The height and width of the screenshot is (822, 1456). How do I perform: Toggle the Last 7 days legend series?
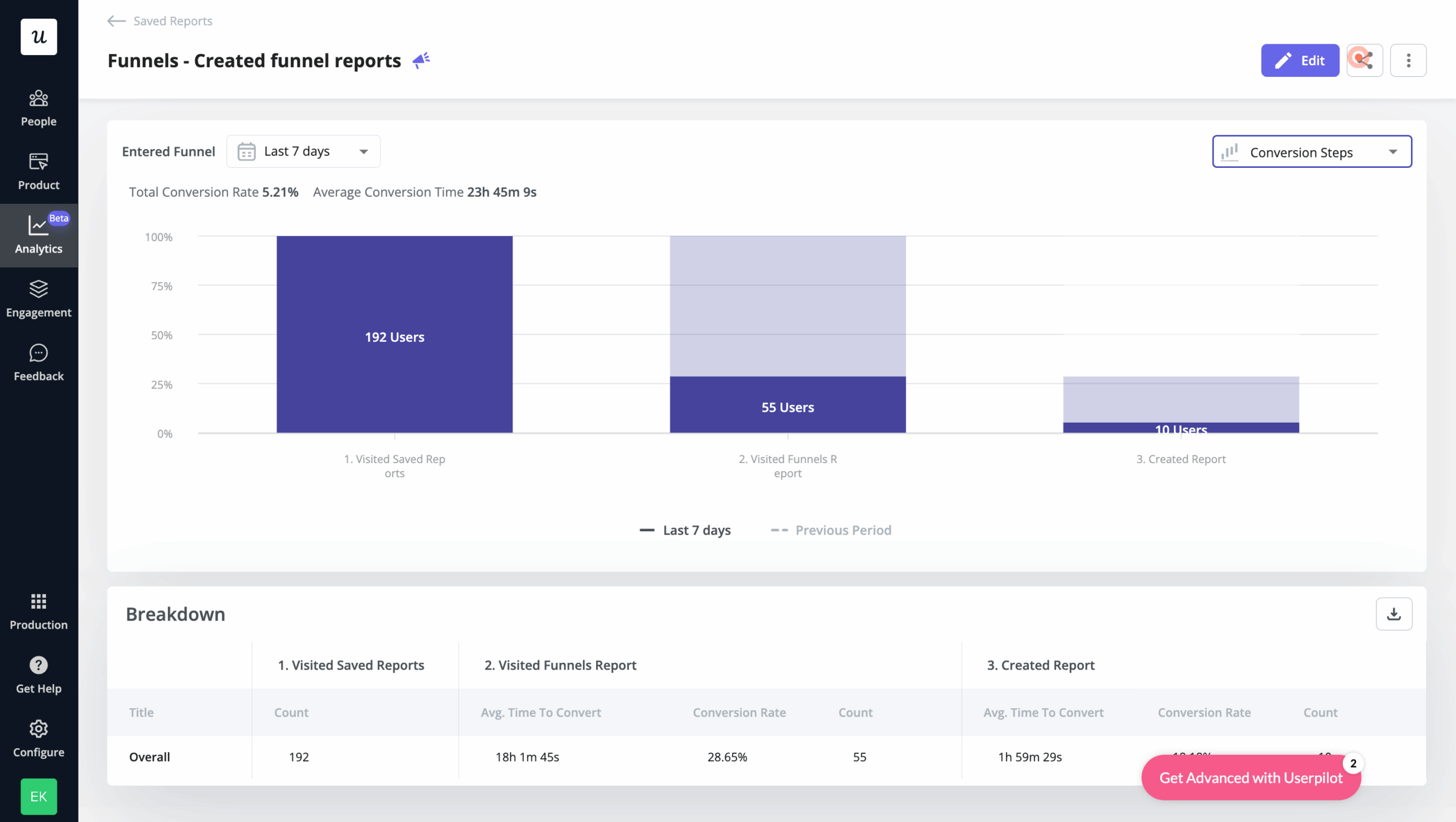tap(686, 530)
